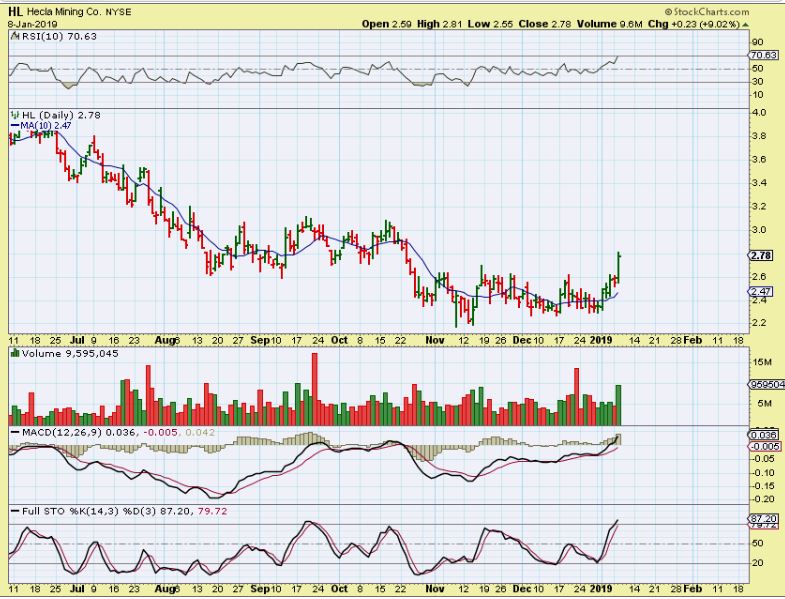
Task: Click the 4.0 label on the price axis
Action: click(x=759, y=112)
